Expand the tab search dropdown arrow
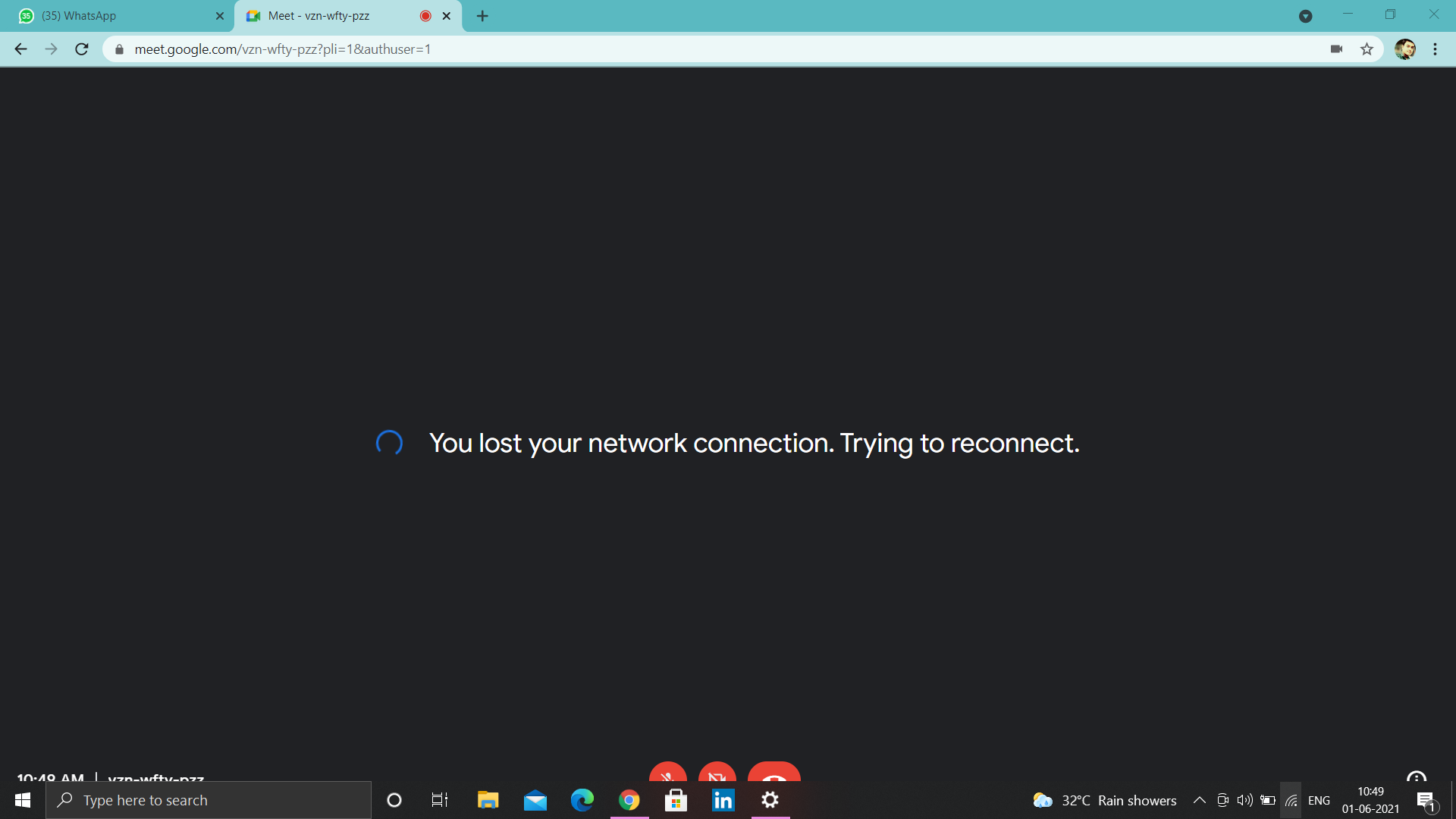The image size is (1456, 819). click(x=1305, y=16)
